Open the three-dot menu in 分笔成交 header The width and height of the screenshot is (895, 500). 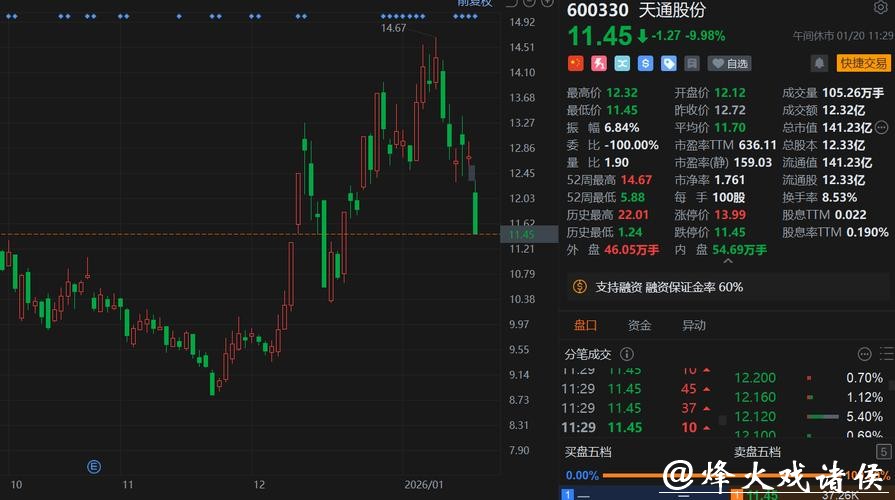[x=864, y=354]
